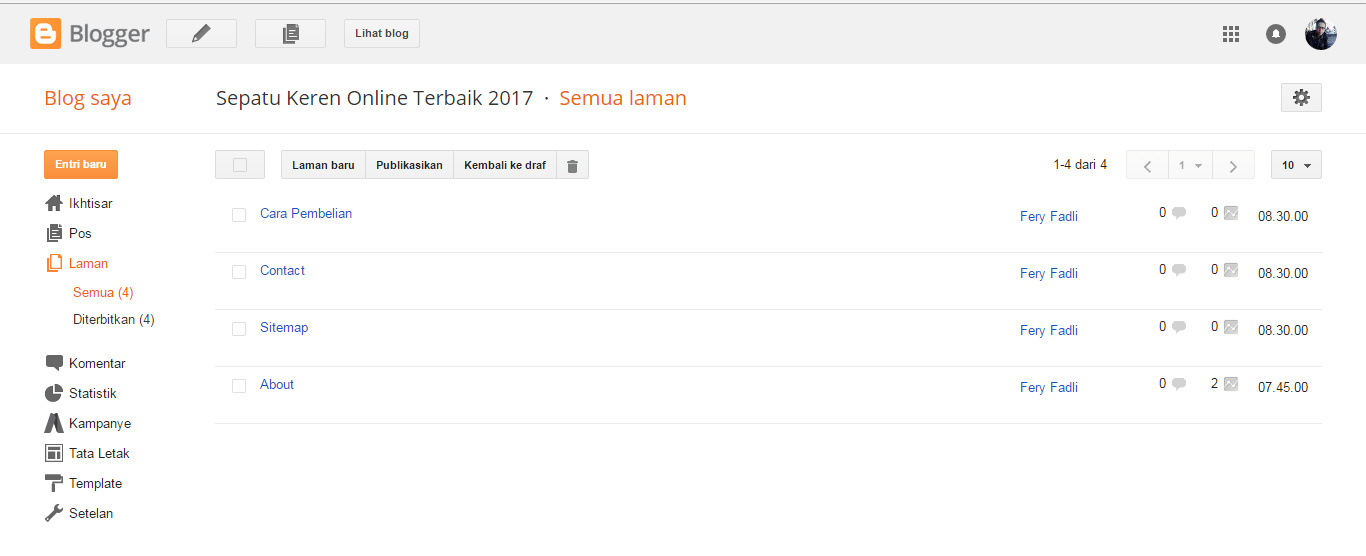This screenshot has height=556, width=1366.
Task: Tick the Cara Pembelian page checkbox
Action: (x=239, y=215)
